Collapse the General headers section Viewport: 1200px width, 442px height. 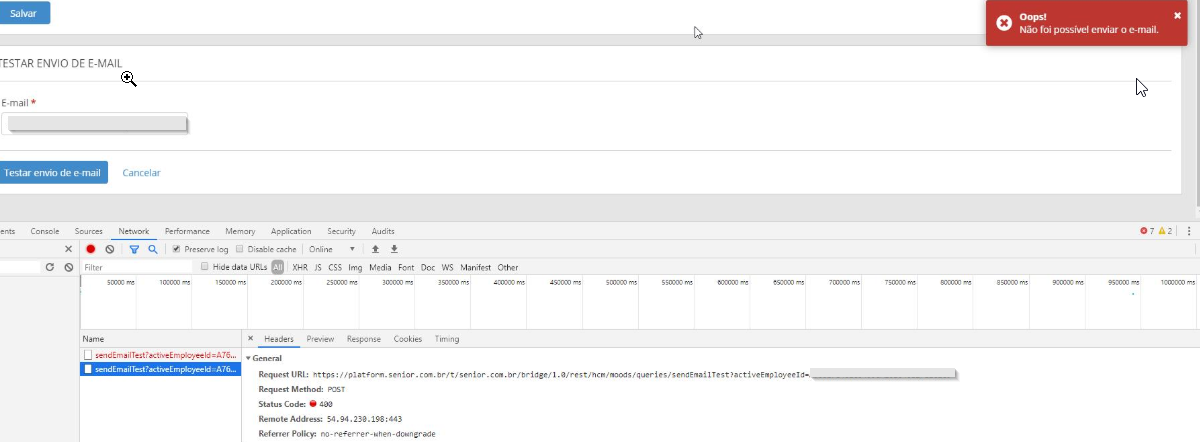tap(249, 358)
